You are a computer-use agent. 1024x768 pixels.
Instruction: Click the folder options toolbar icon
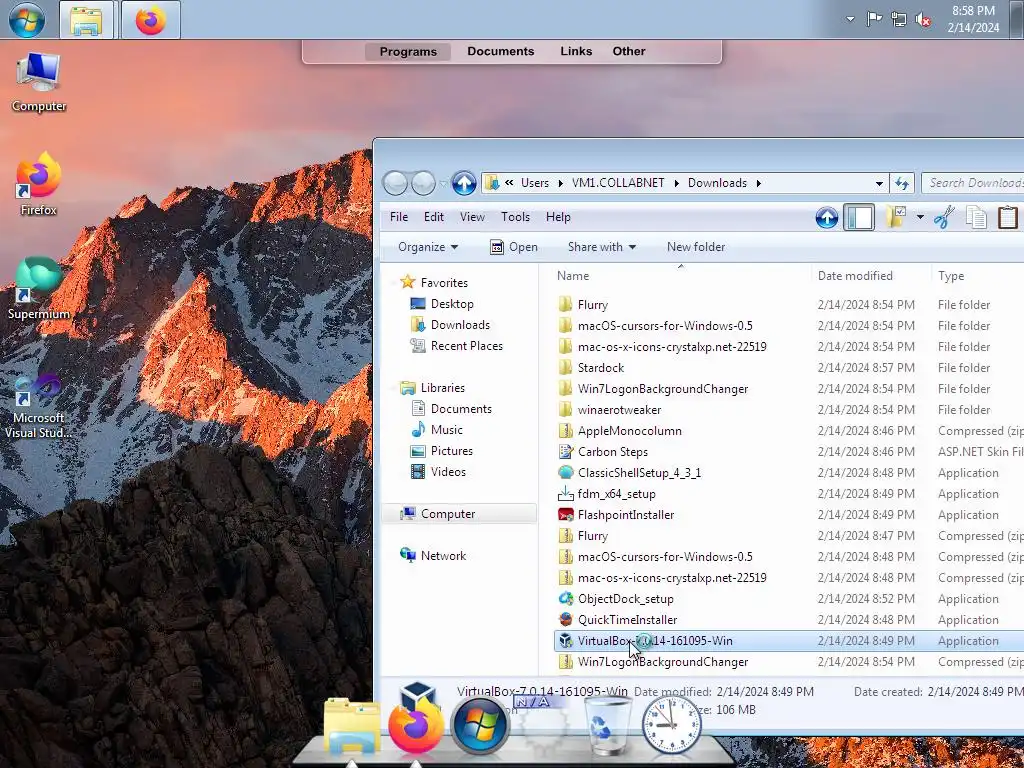(896, 217)
